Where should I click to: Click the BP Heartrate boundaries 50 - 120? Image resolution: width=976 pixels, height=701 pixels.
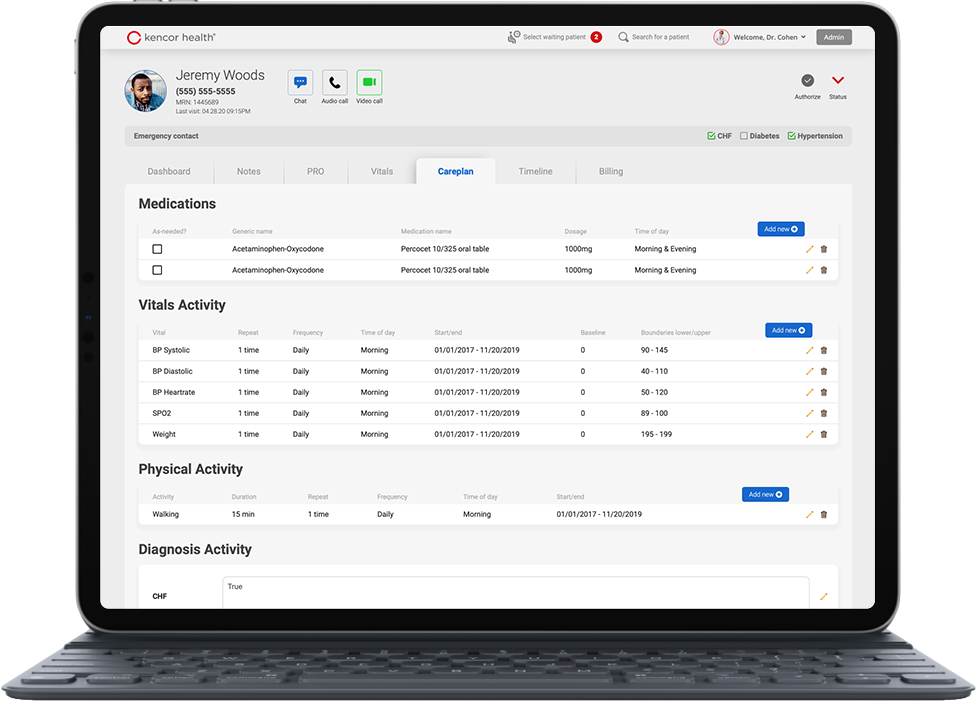tap(654, 392)
